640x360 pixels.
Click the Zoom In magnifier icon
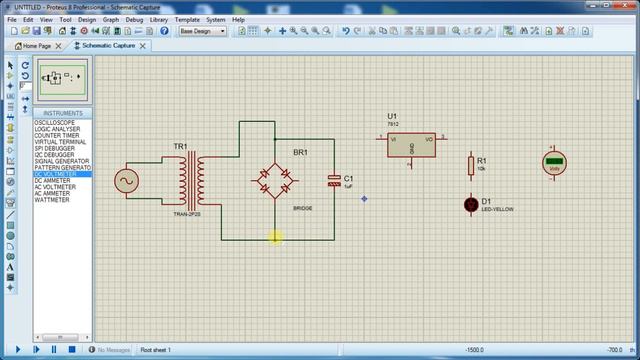pyautogui.click(x=293, y=31)
